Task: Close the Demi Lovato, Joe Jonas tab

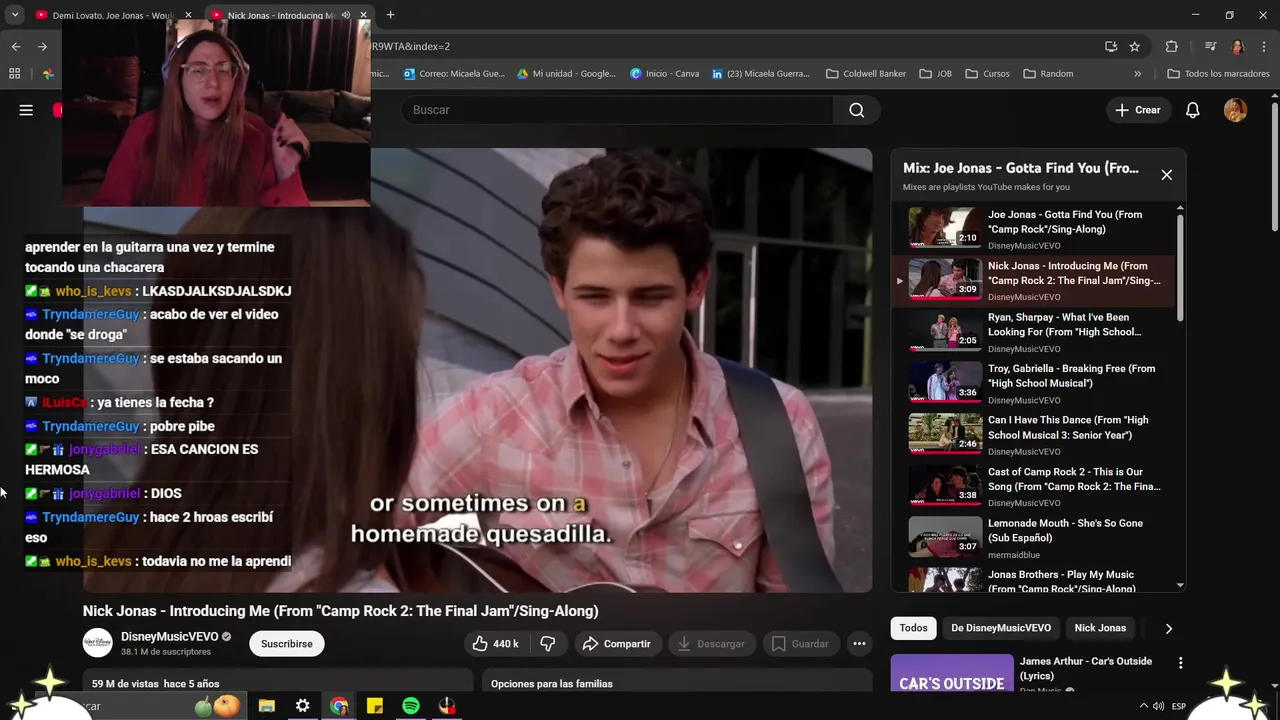Action: [188, 15]
